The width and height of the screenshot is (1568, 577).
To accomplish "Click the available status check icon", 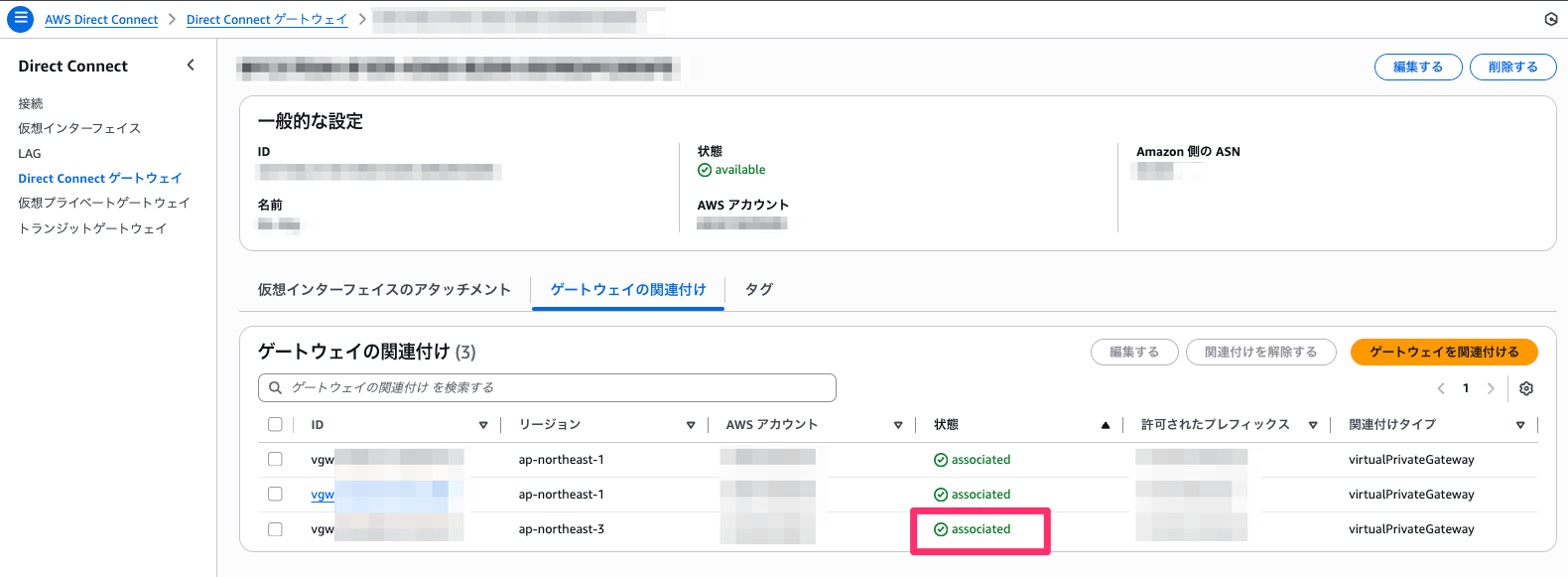I will [705, 170].
